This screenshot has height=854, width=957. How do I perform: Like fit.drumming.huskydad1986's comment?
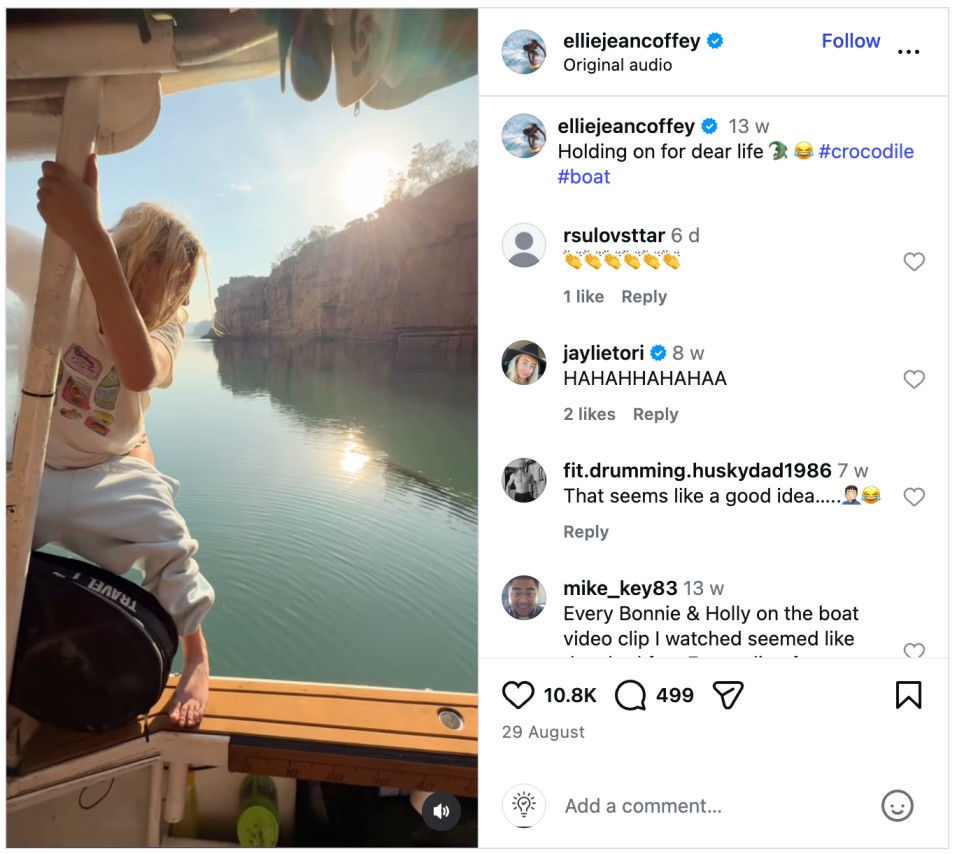914,497
